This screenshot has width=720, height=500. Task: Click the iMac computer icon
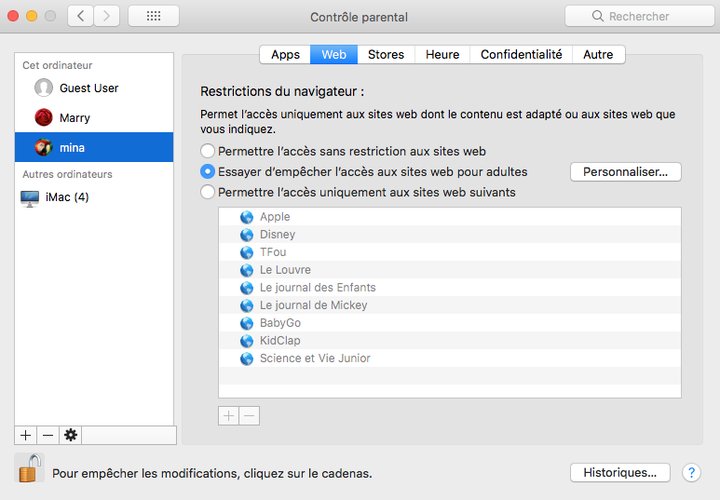30,198
